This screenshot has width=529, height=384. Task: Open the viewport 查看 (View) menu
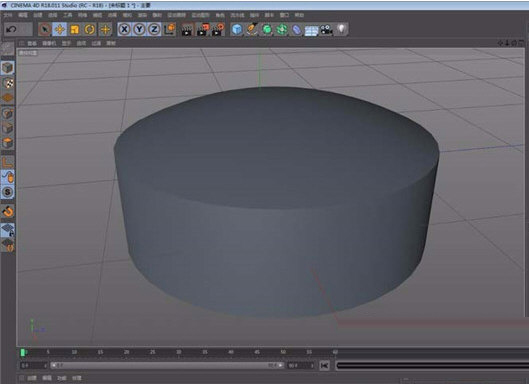pyautogui.click(x=32, y=44)
